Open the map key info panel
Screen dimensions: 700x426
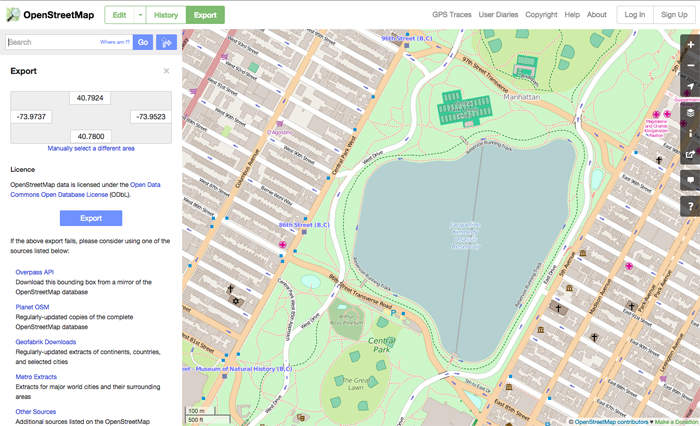[690, 134]
